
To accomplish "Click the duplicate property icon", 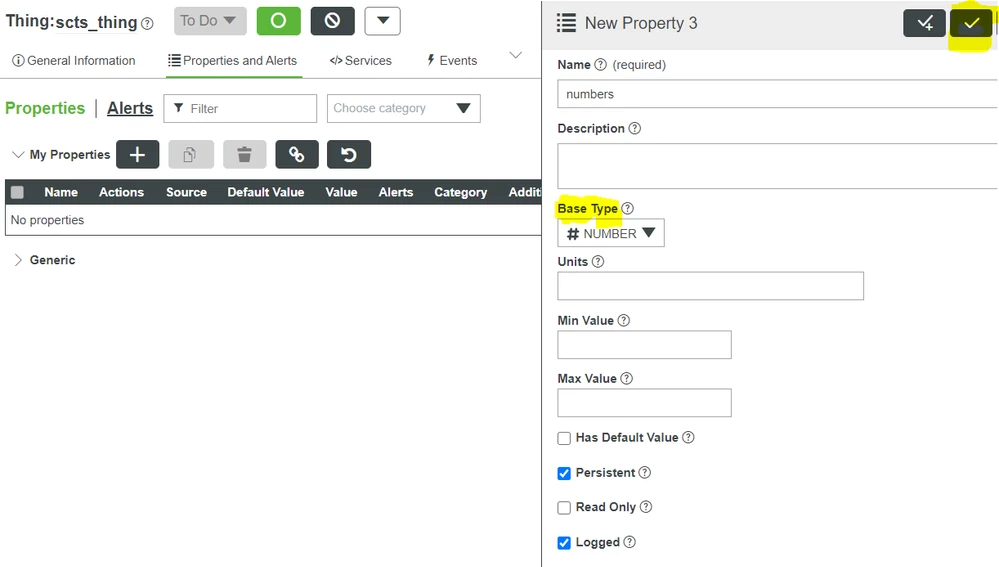I will [190, 155].
